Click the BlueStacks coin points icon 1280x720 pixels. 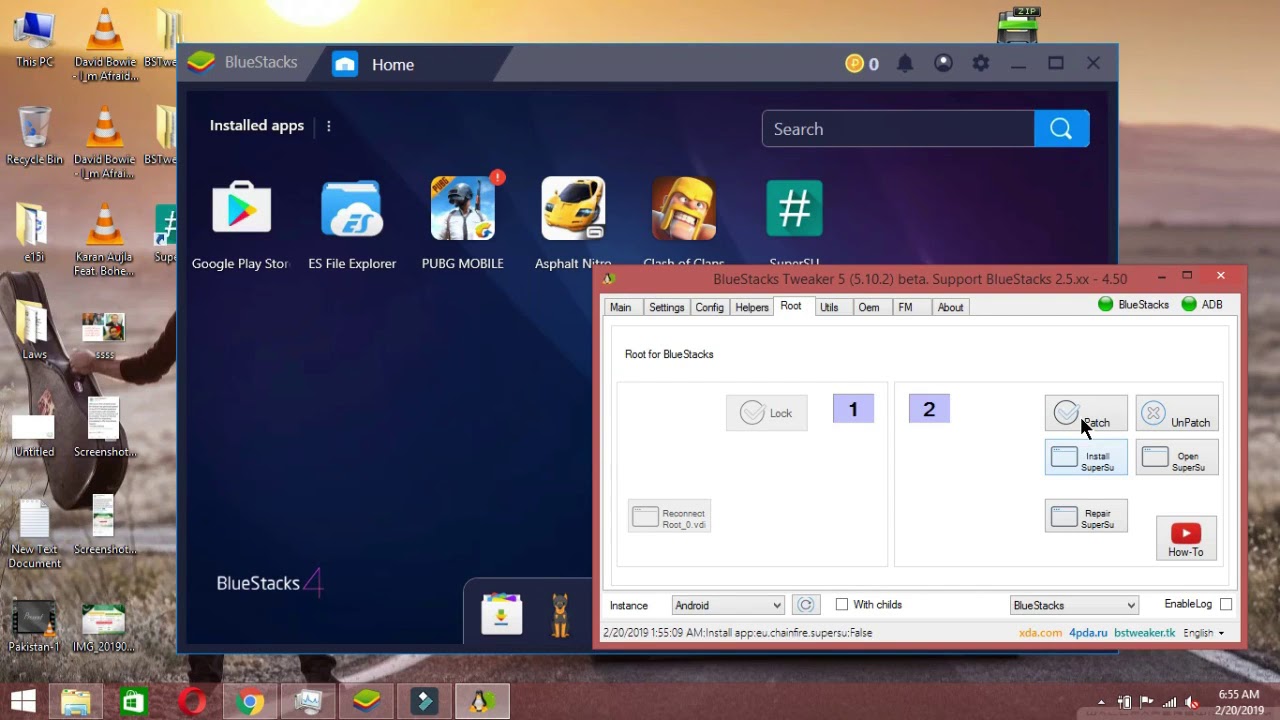[x=854, y=64]
